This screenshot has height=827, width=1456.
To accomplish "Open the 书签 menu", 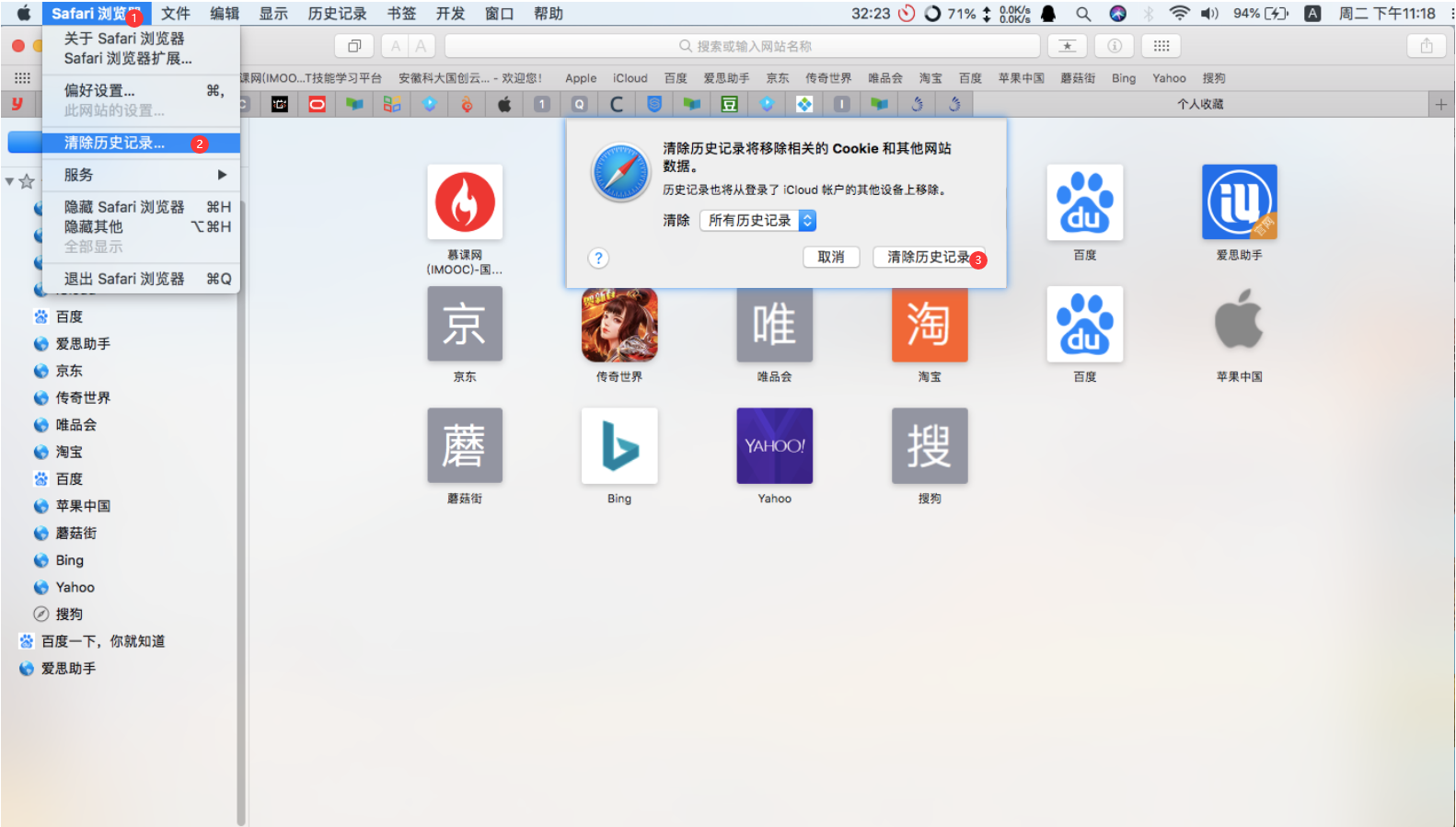I will [401, 14].
